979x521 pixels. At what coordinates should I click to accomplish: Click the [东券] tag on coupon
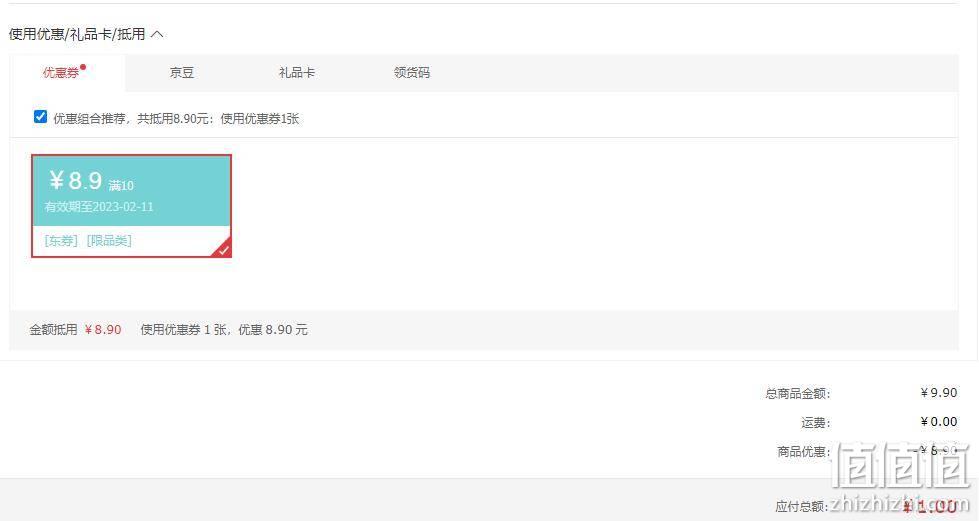coord(61,241)
